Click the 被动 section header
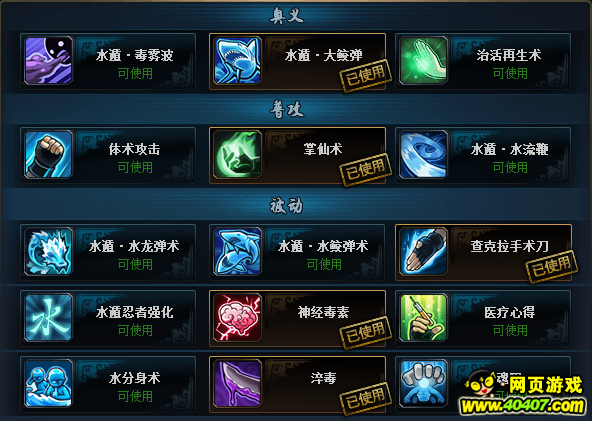The width and height of the screenshot is (592, 421). click(287, 206)
